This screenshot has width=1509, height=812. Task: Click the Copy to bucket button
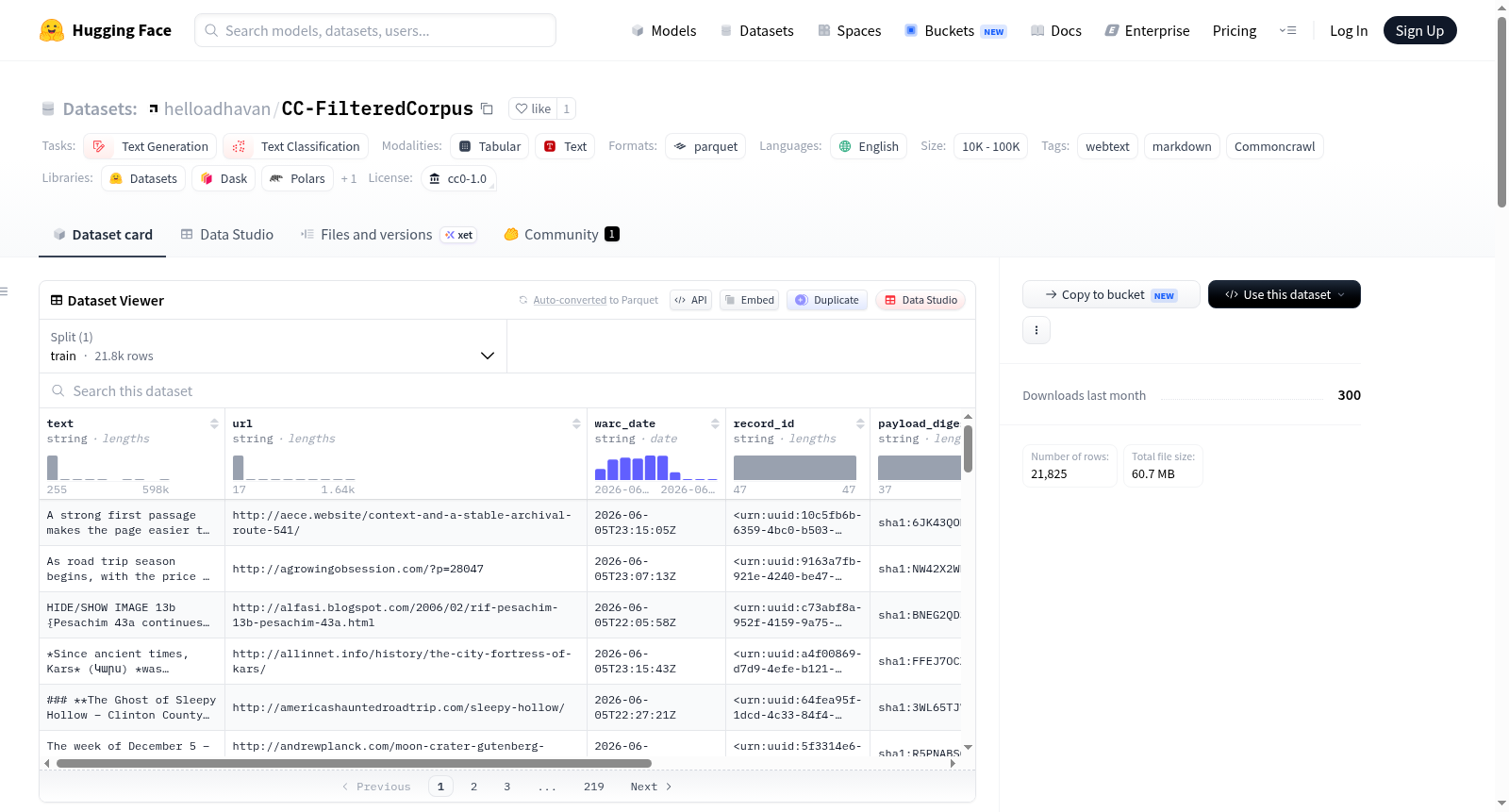(1111, 294)
